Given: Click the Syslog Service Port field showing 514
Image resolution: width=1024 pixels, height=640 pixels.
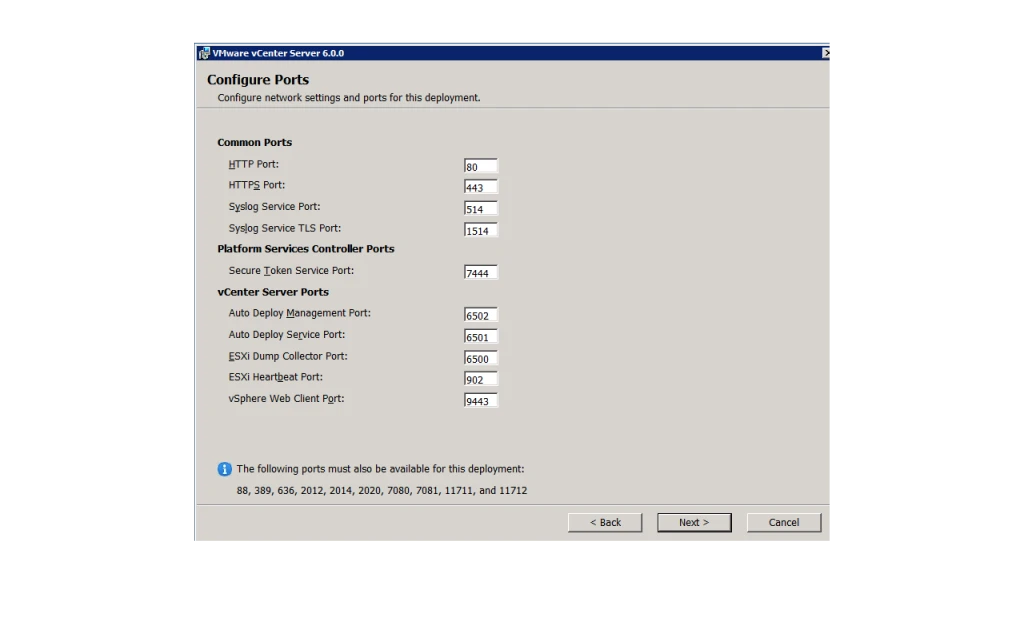Looking at the screenshot, I should point(481,208).
